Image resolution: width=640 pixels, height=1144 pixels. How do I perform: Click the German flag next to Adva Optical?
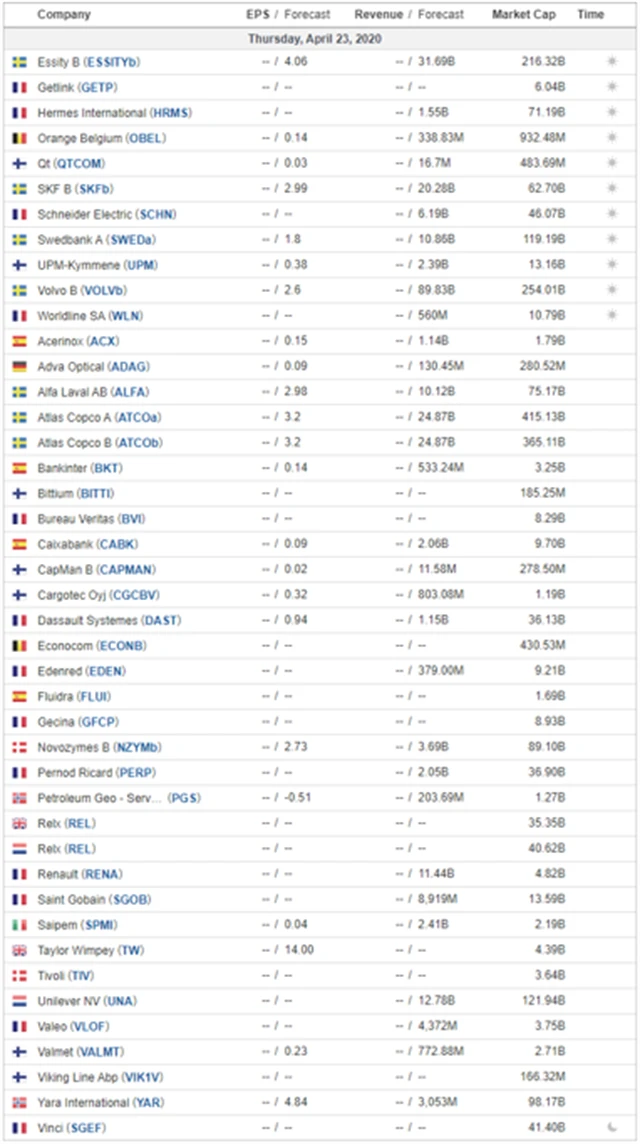[x=19, y=366]
